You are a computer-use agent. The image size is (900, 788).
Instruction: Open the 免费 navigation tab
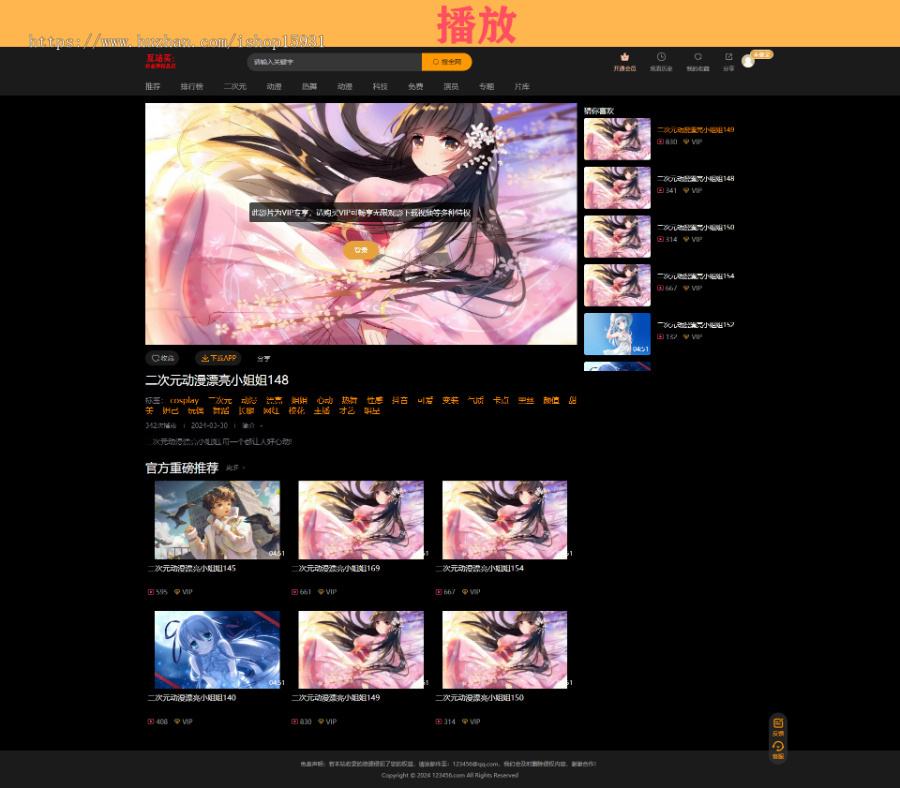point(416,87)
